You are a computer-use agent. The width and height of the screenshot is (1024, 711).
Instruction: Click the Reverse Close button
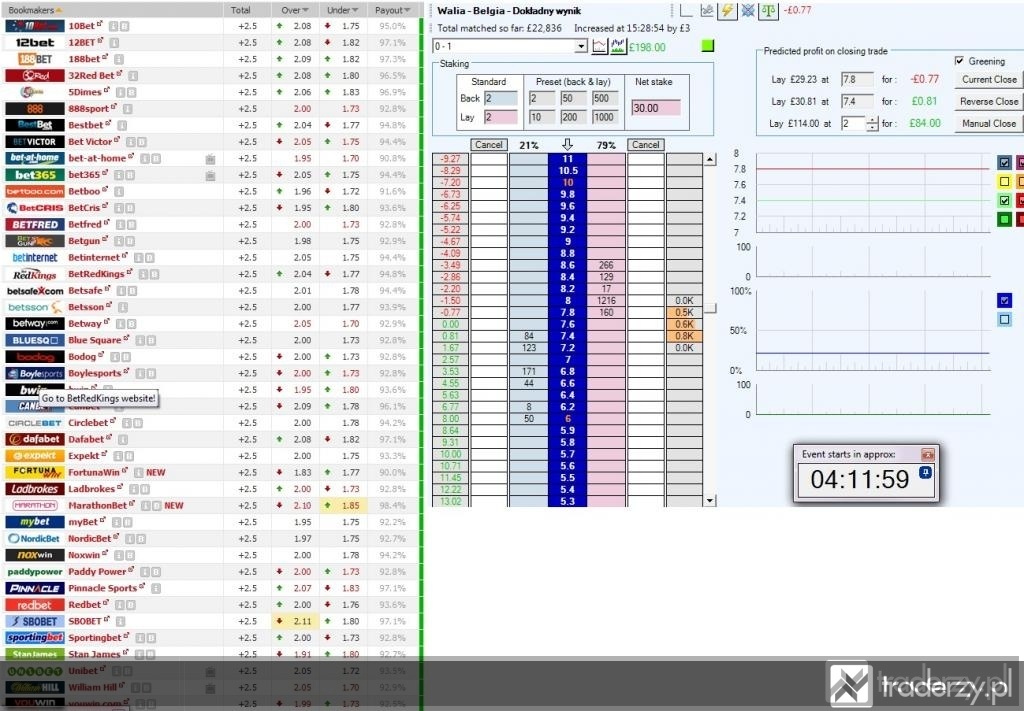pos(989,101)
